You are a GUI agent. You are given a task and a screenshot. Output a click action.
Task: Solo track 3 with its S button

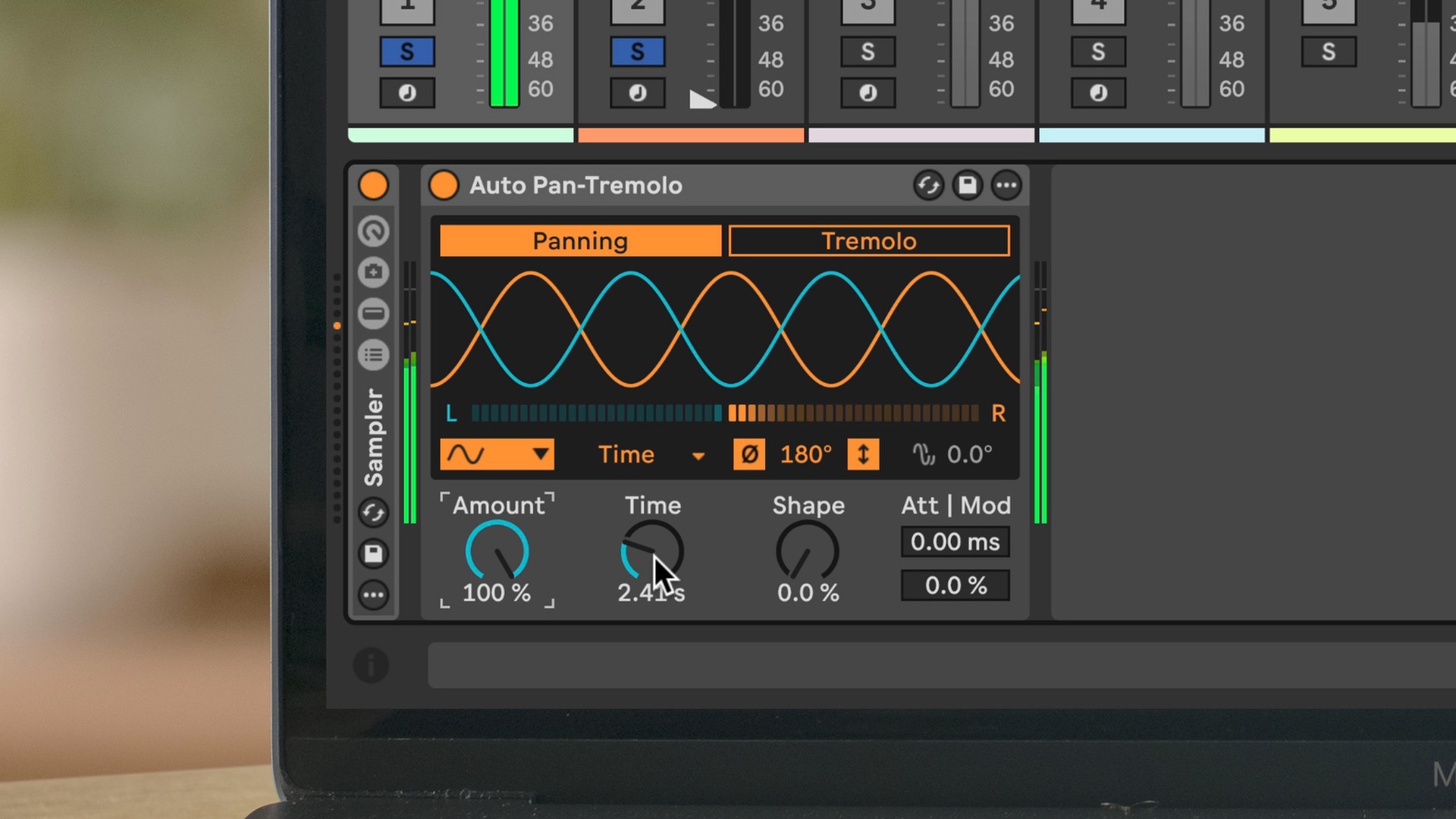point(868,51)
